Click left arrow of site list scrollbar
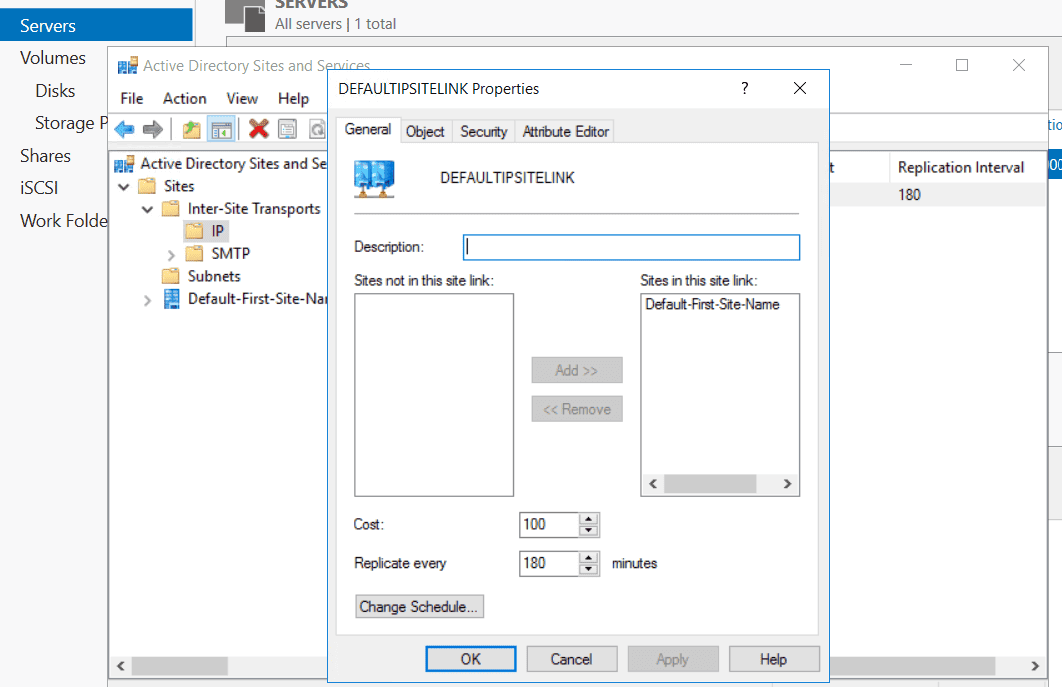The height and width of the screenshot is (687, 1062). tap(653, 484)
